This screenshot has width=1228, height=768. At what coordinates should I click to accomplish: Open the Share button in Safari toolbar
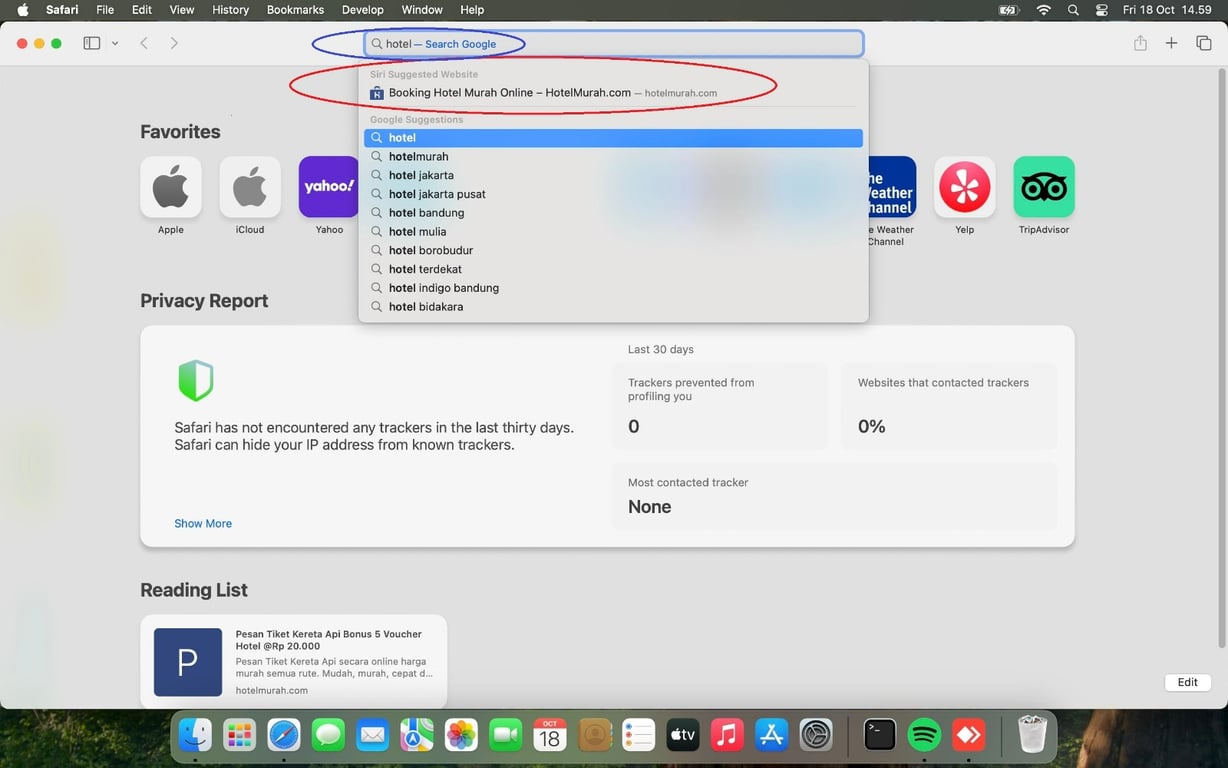point(1140,43)
